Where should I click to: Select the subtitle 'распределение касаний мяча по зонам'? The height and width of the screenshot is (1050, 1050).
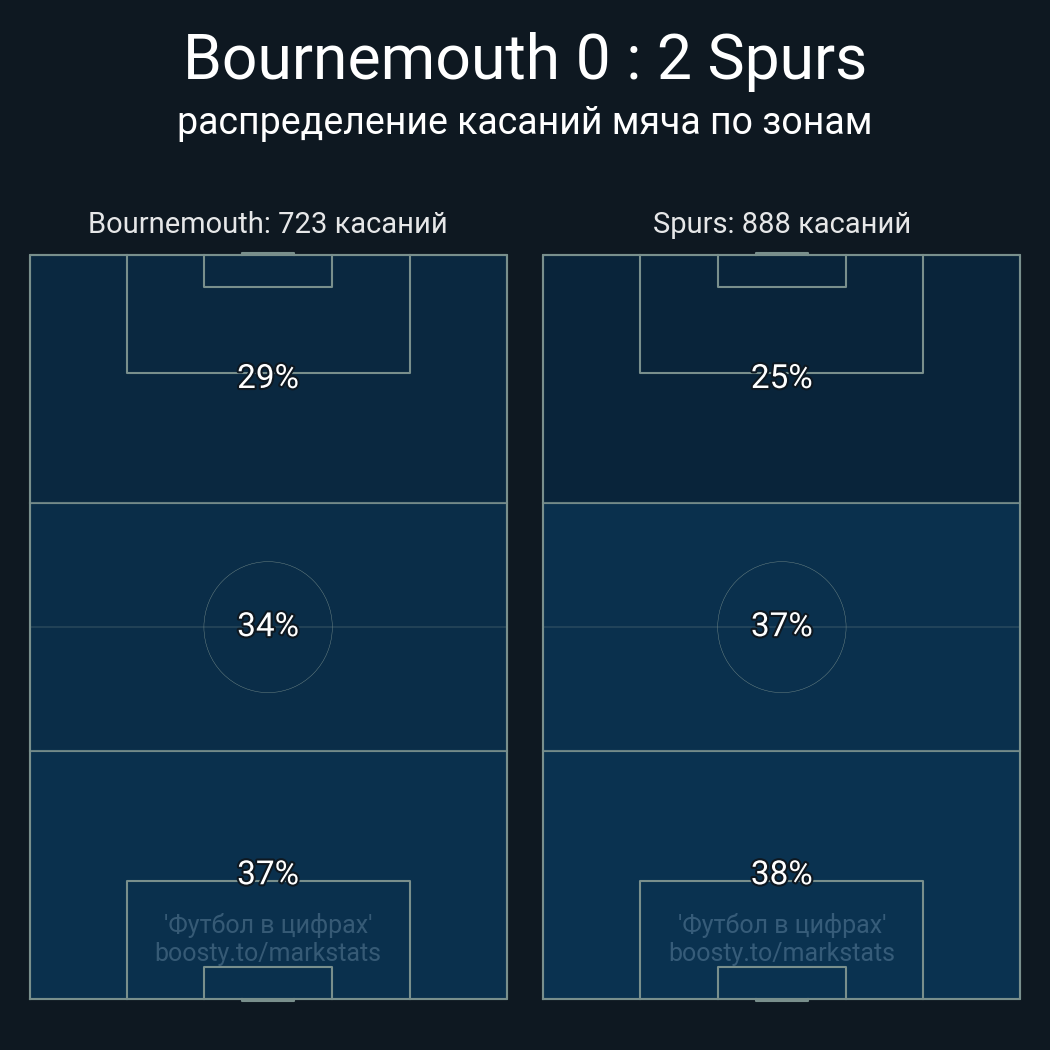pyautogui.click(x=524, y=121)
